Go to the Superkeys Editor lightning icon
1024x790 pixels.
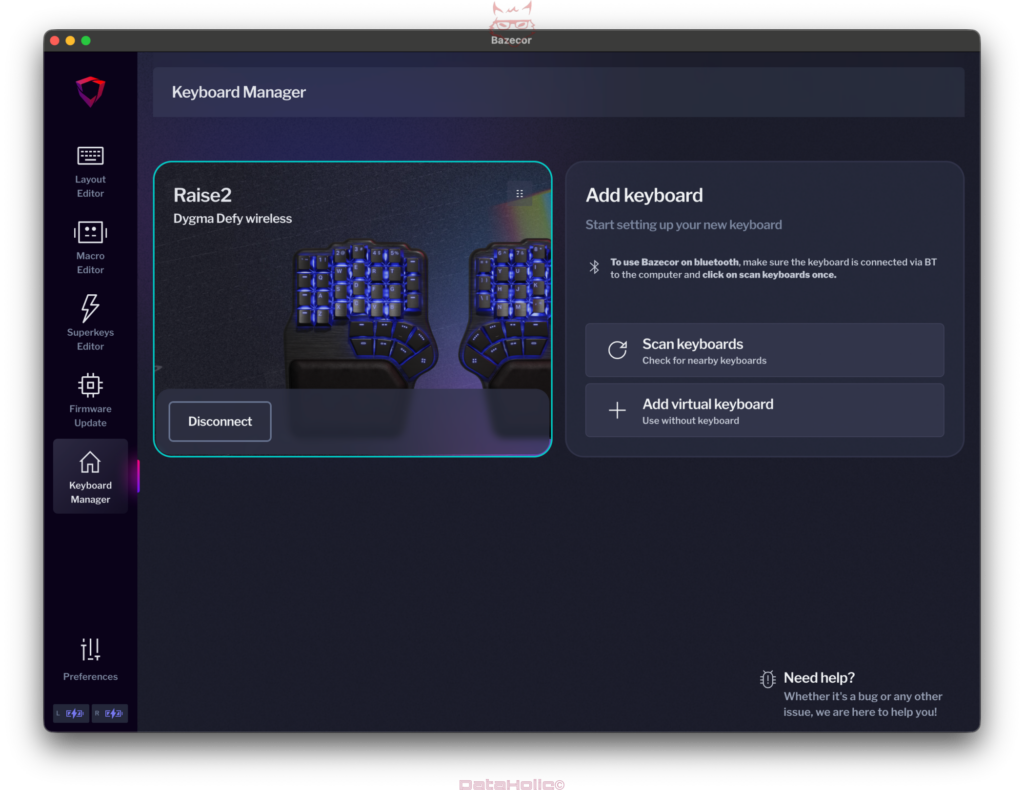pos(90,308)
